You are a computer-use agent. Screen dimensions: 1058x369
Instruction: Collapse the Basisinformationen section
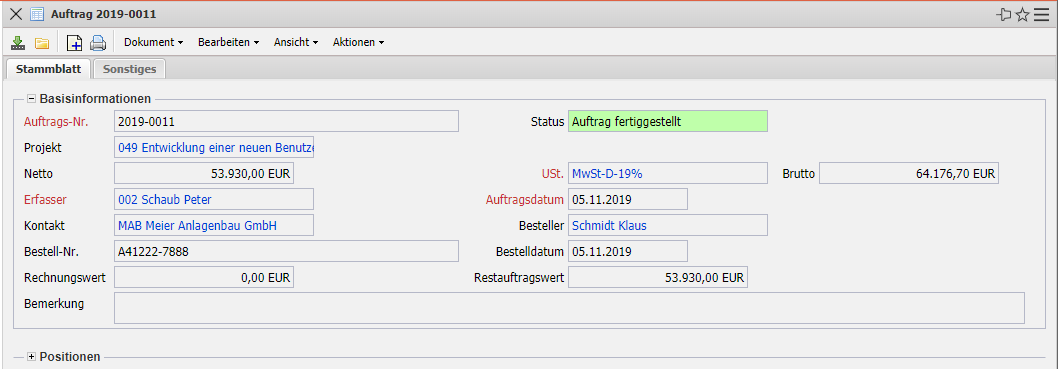coord(31,98)
